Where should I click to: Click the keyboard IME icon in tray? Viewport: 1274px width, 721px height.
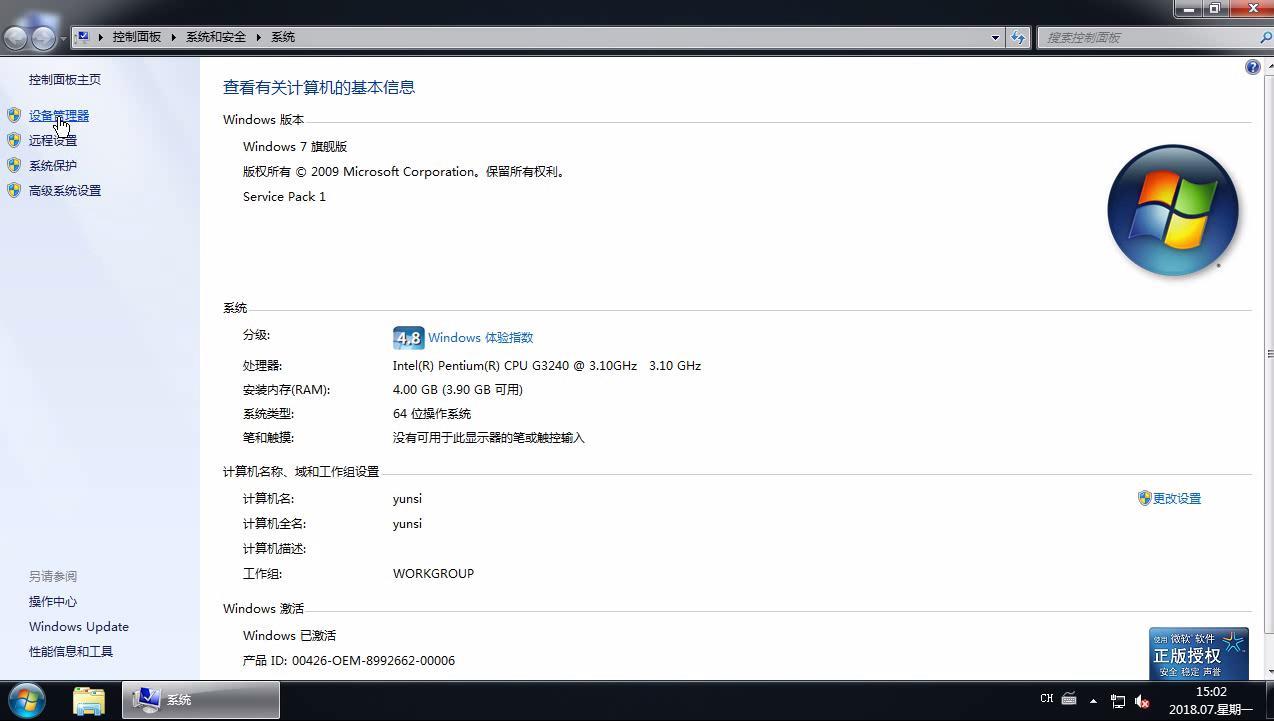[x=1069, y=699]
